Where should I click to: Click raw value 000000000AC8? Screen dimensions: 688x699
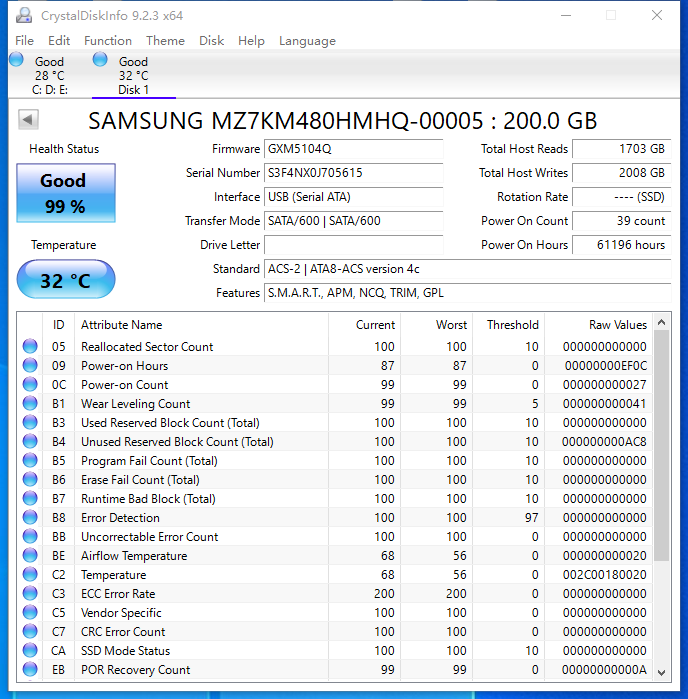click(x=604, y=441)
